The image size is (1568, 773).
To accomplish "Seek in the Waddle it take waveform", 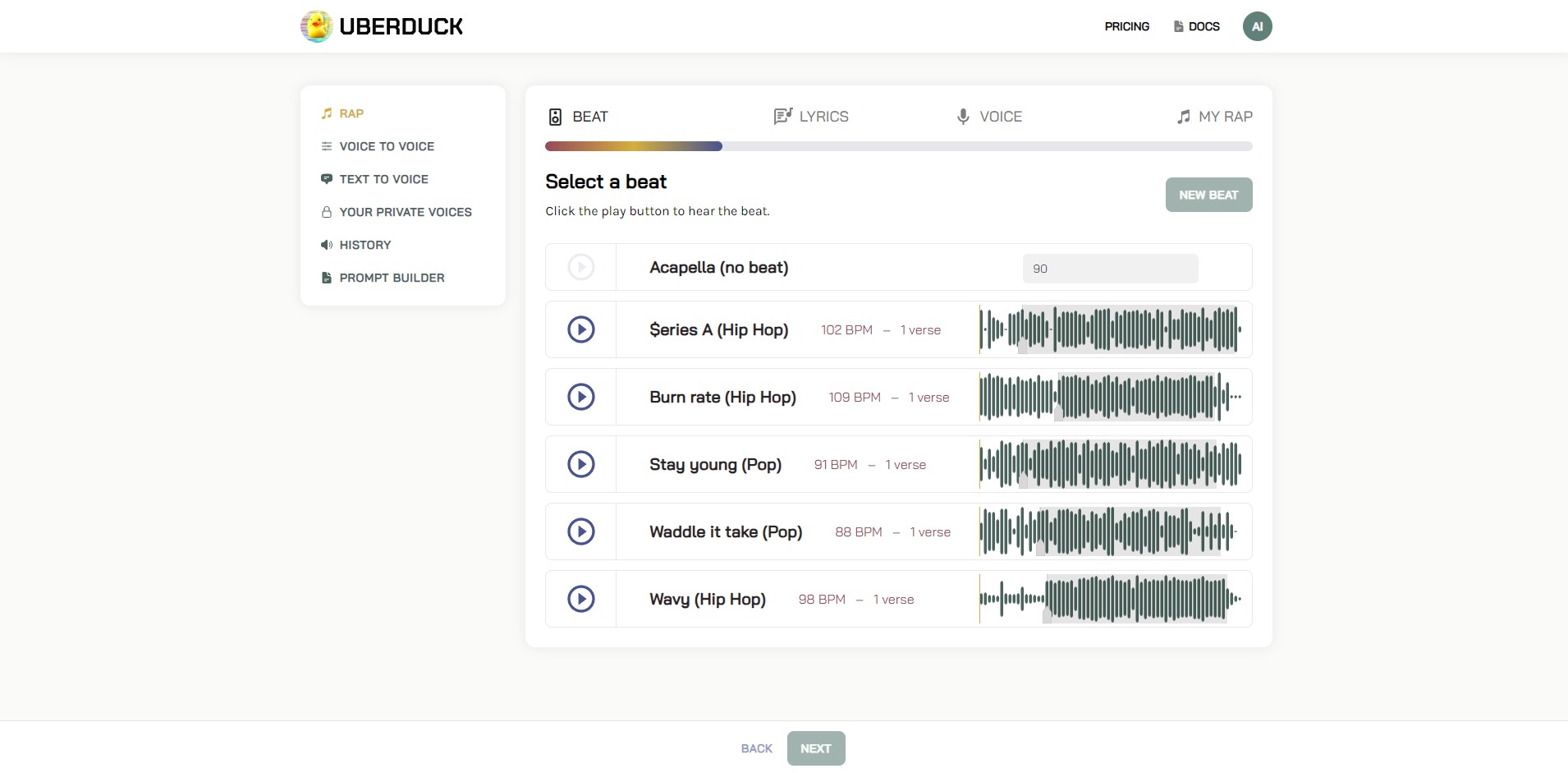I will pyautogui.click(x=1110, y=531).
